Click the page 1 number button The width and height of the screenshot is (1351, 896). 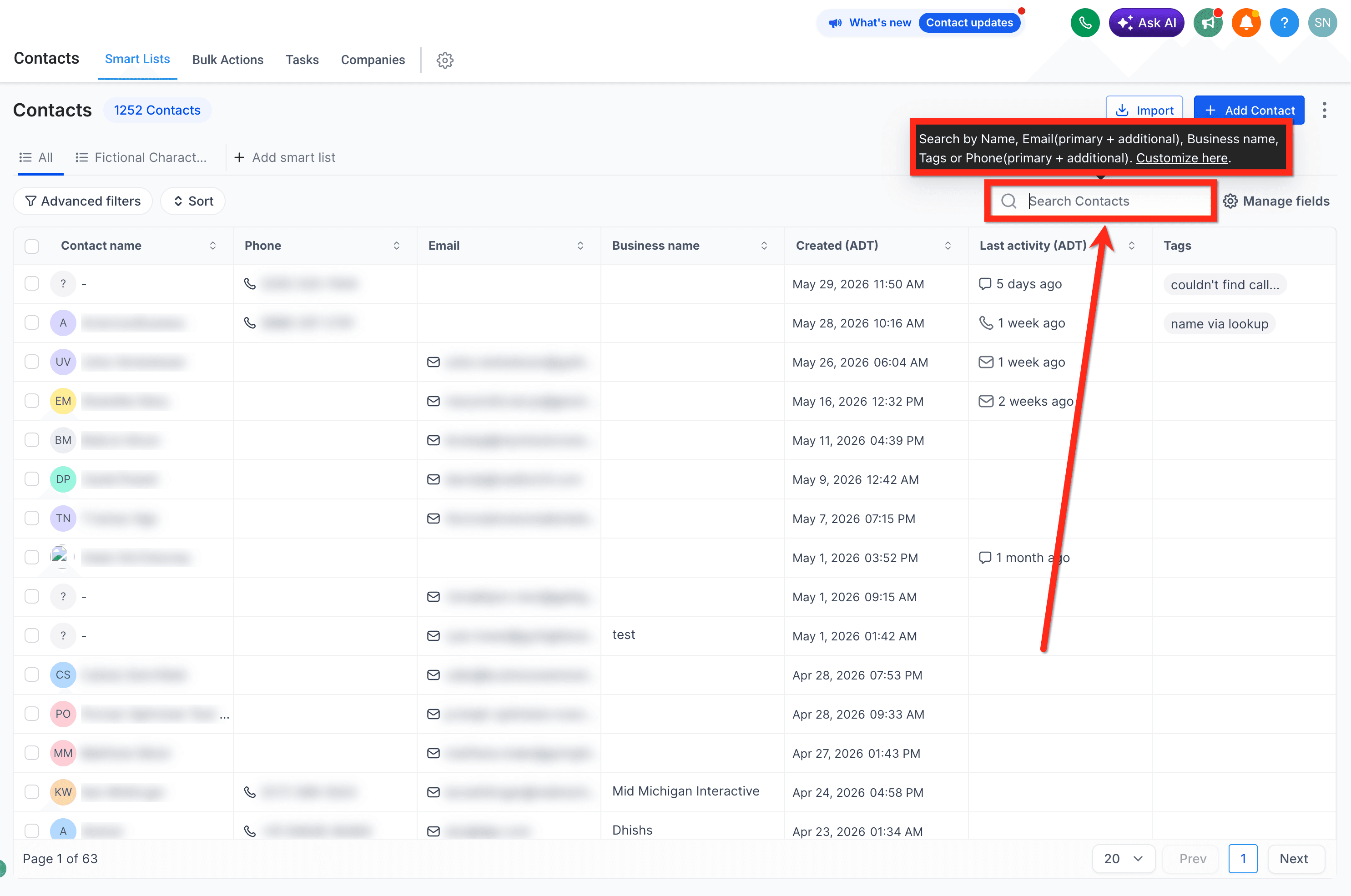(x=1242, y=859)
